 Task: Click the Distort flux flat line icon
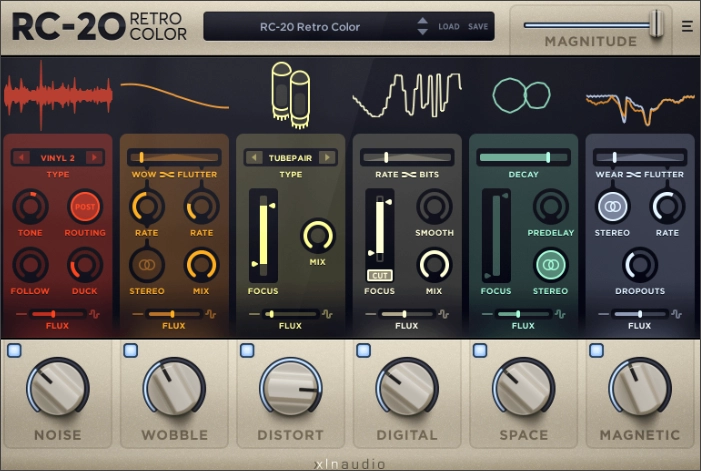[254, 314]
